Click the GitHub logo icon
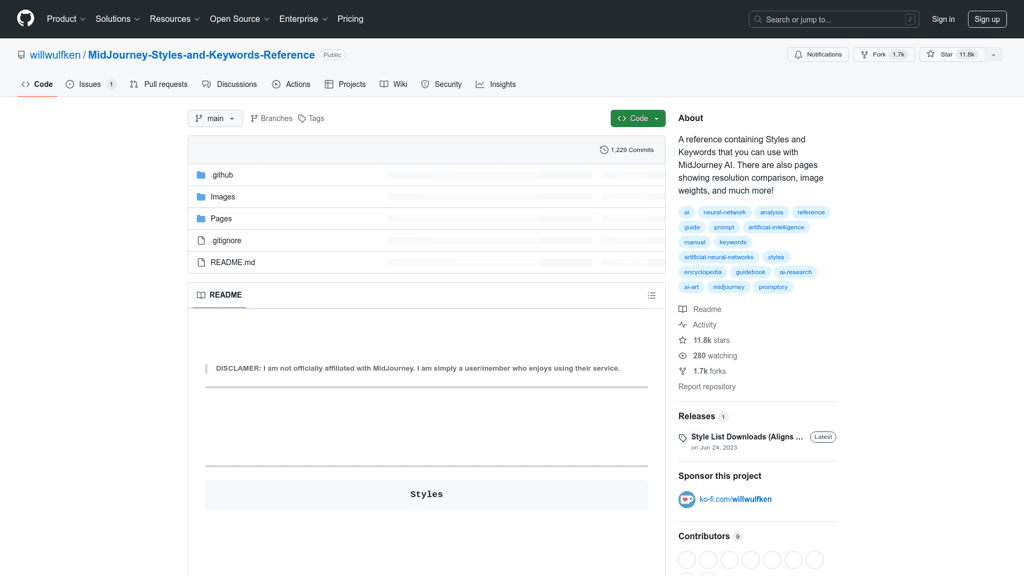The image size is (1024, 576). click(25, 19)
